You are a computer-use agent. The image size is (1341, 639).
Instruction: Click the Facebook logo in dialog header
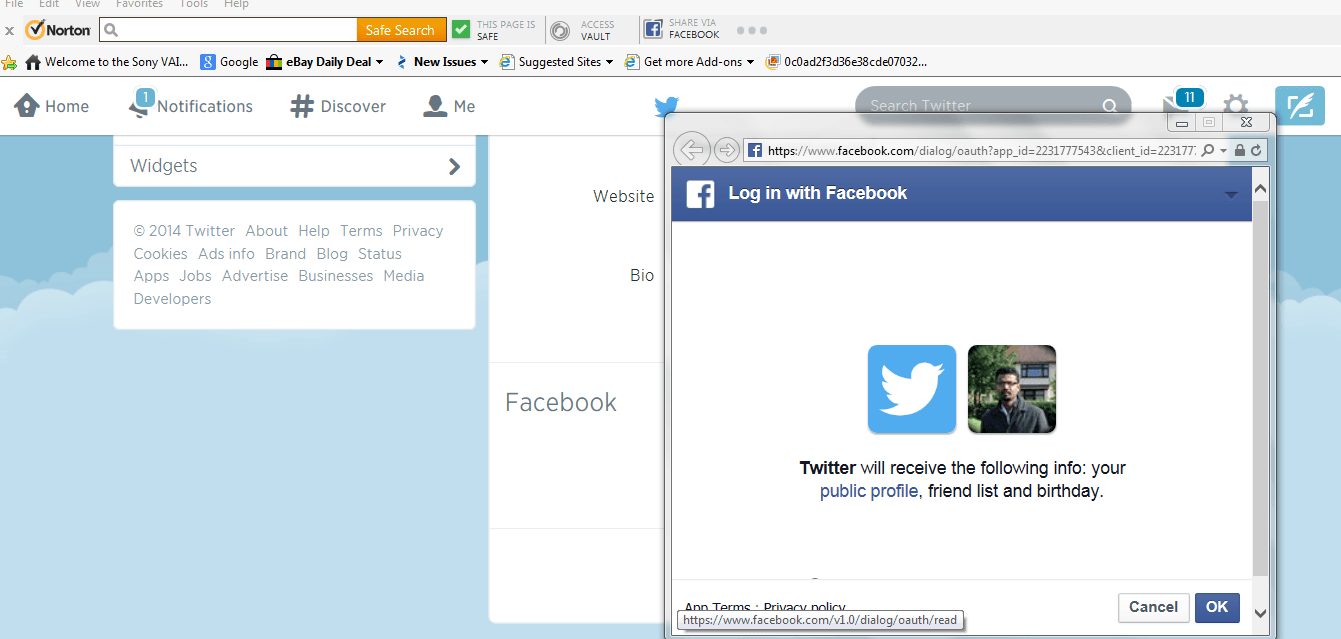tap(700, 194)
